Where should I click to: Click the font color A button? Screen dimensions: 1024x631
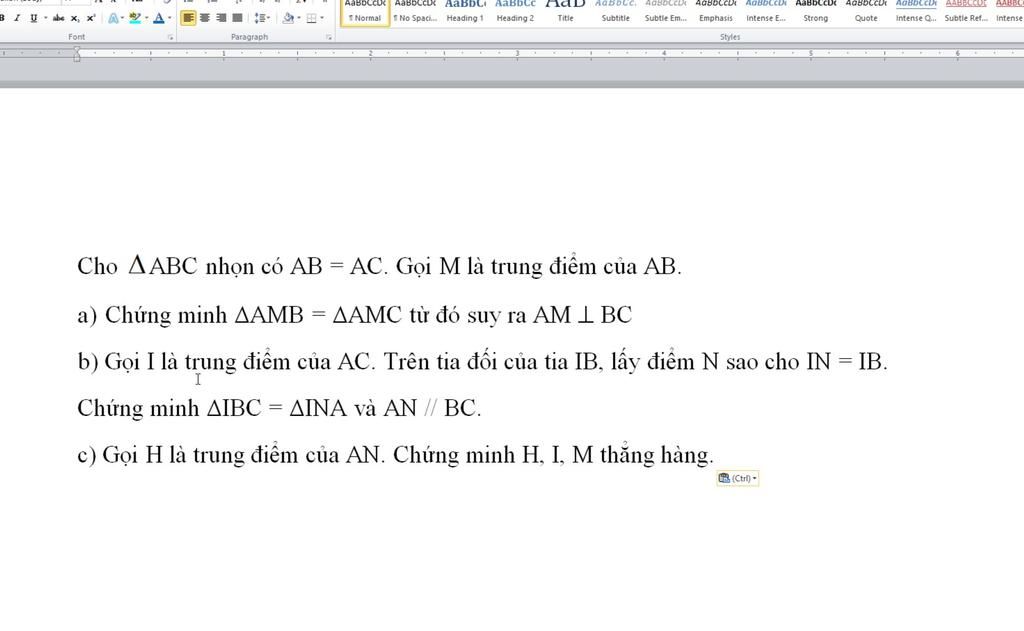[x=157, y=18]
